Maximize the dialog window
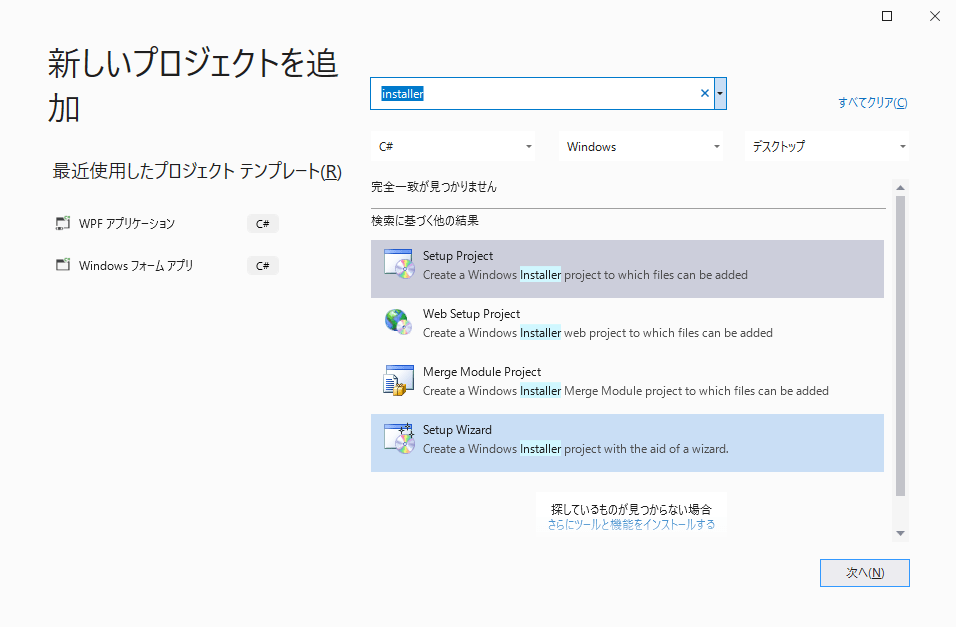 point(887,16)
